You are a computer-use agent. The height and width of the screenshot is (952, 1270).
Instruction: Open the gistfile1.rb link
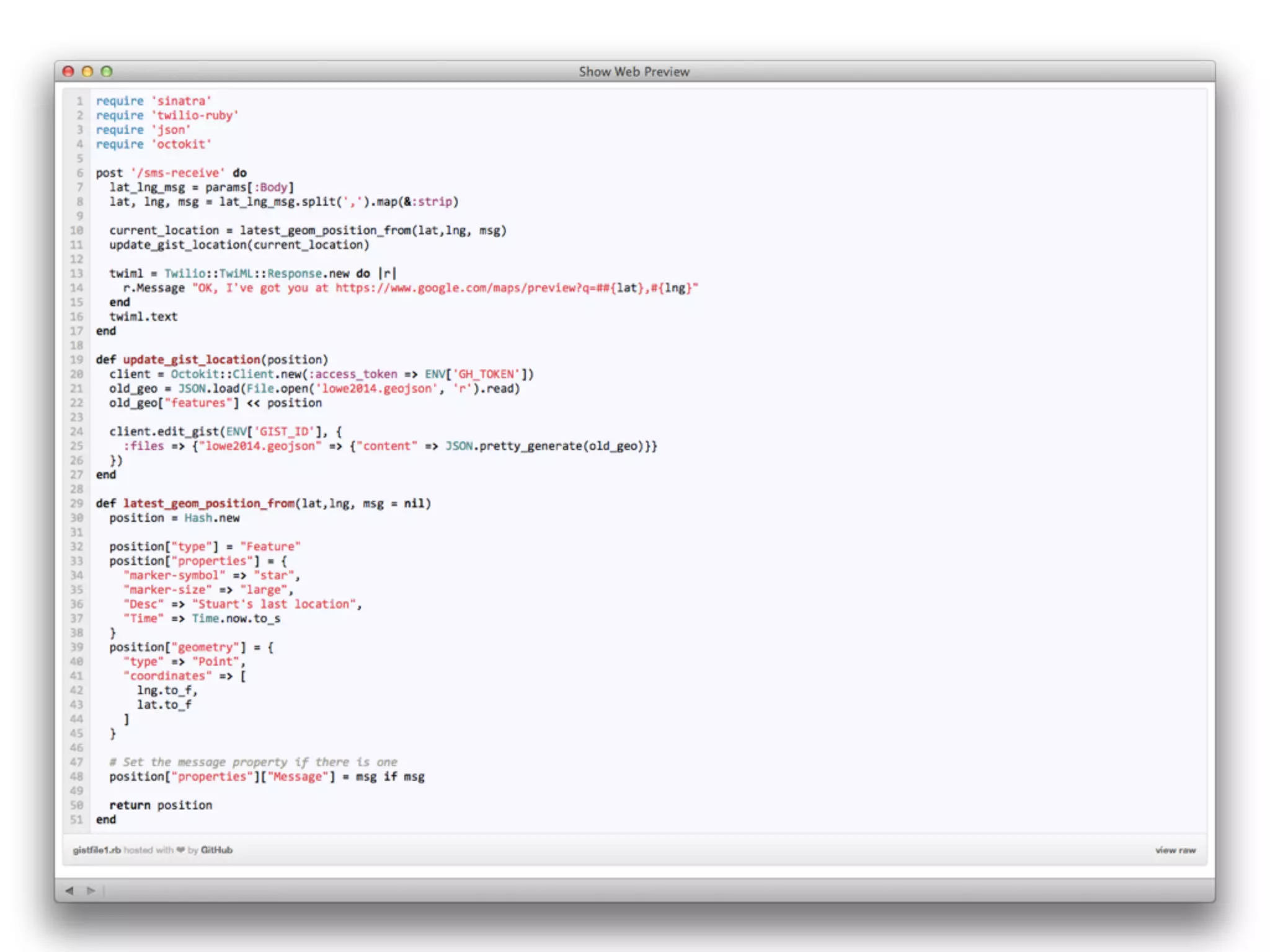pyautogui.click(x=97, y=850)
